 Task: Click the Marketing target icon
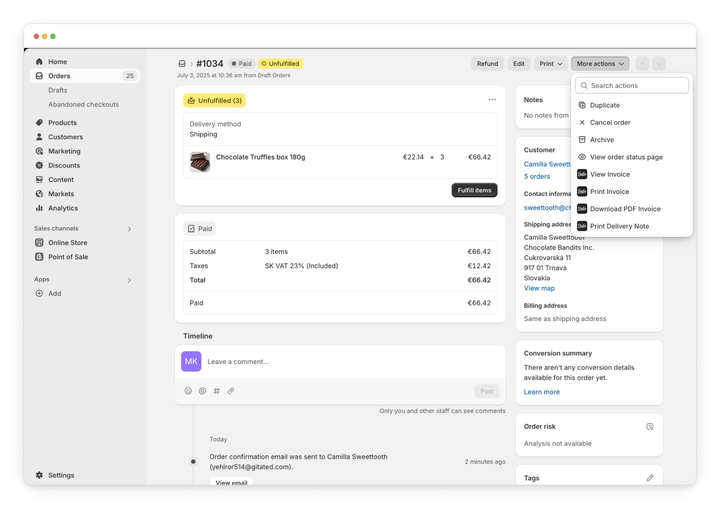pyautogui.click(x=39, y=151)
